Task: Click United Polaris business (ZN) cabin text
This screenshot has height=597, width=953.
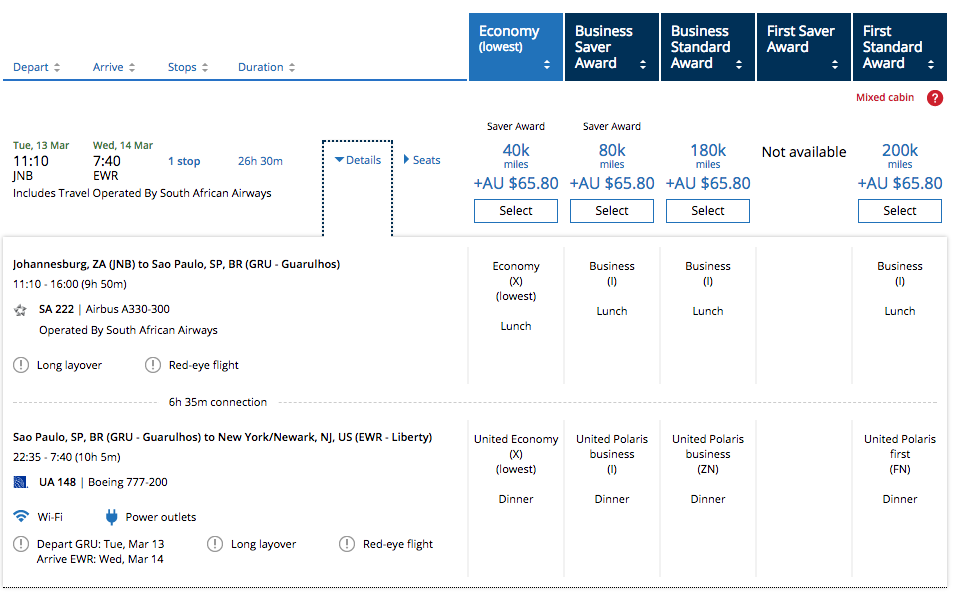Action: (x=707, y=454)
